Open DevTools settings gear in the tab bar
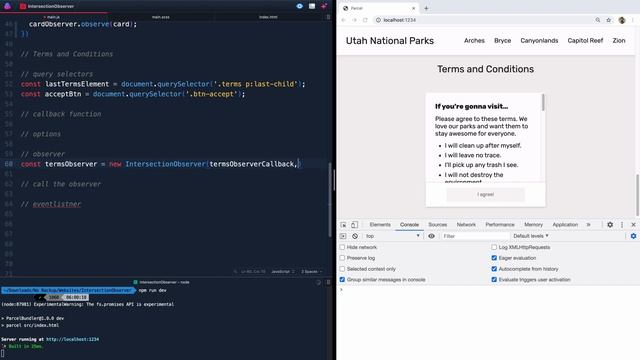The height and width of the screenshot is (360, 640). pyautogui.click(x=610, y=224)
